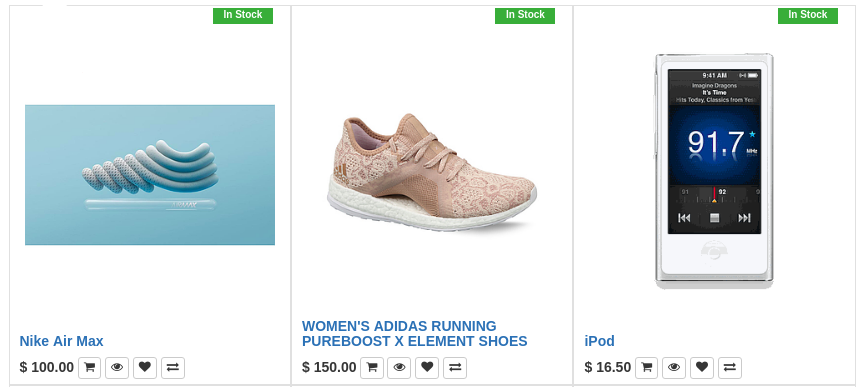Quick view the iPod product

point(674,368)
